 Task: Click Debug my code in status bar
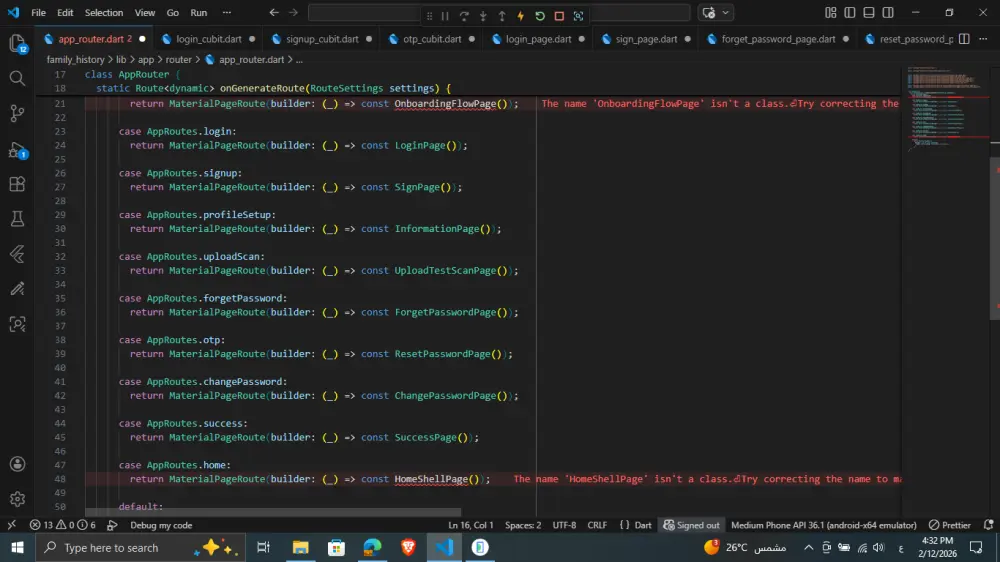coord(161,525)
